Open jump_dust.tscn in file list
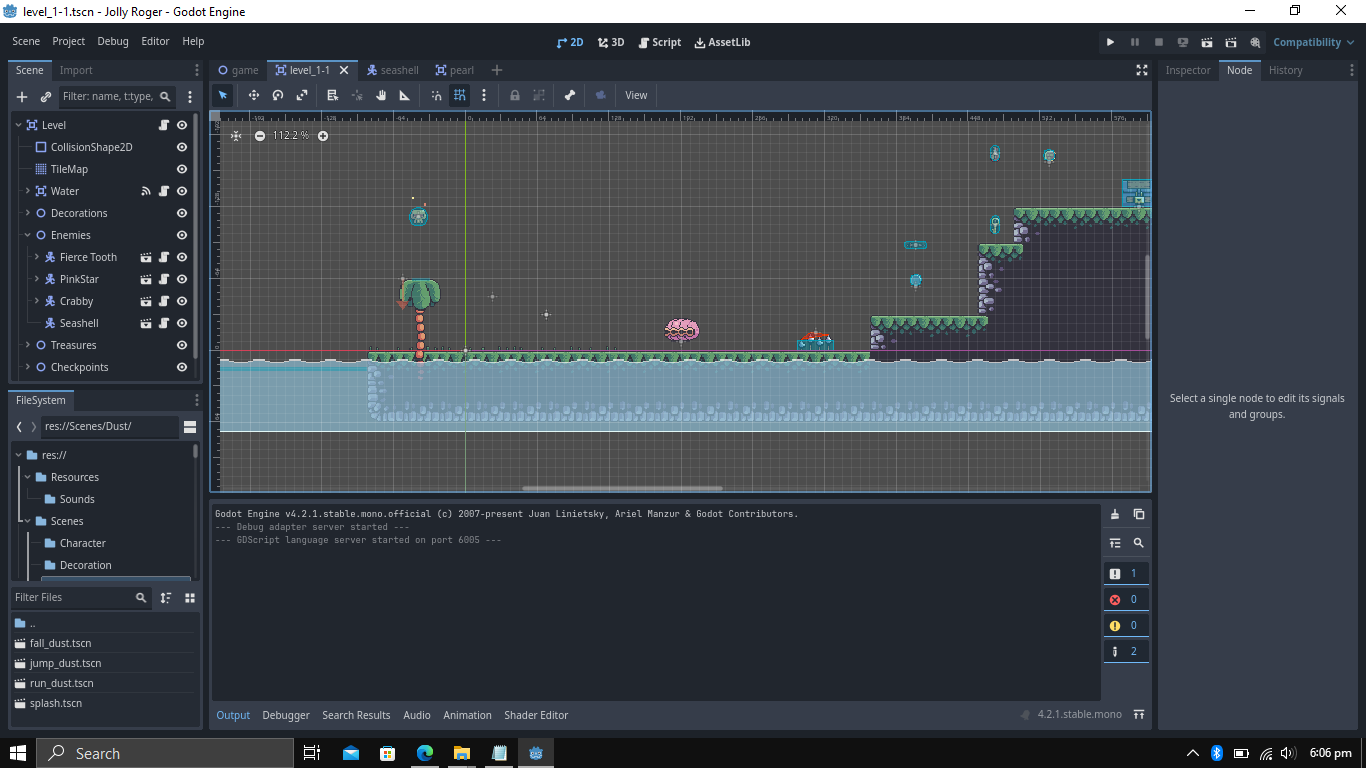1366x768 pixels. pyautogui.click(x=65, y=663)
